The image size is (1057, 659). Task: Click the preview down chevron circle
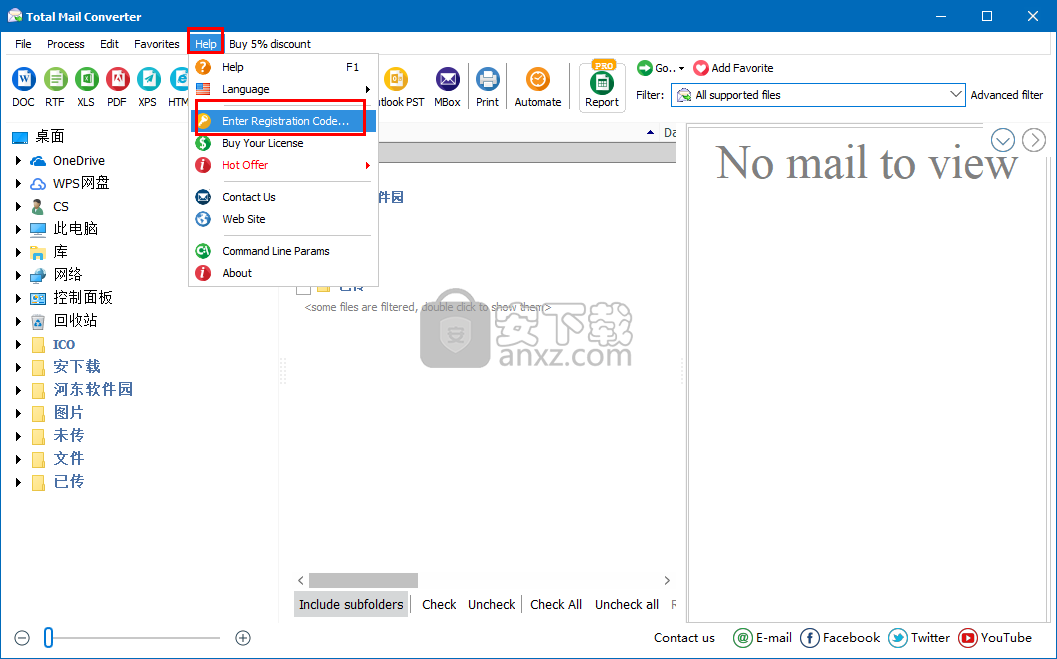coord(1002,140)
